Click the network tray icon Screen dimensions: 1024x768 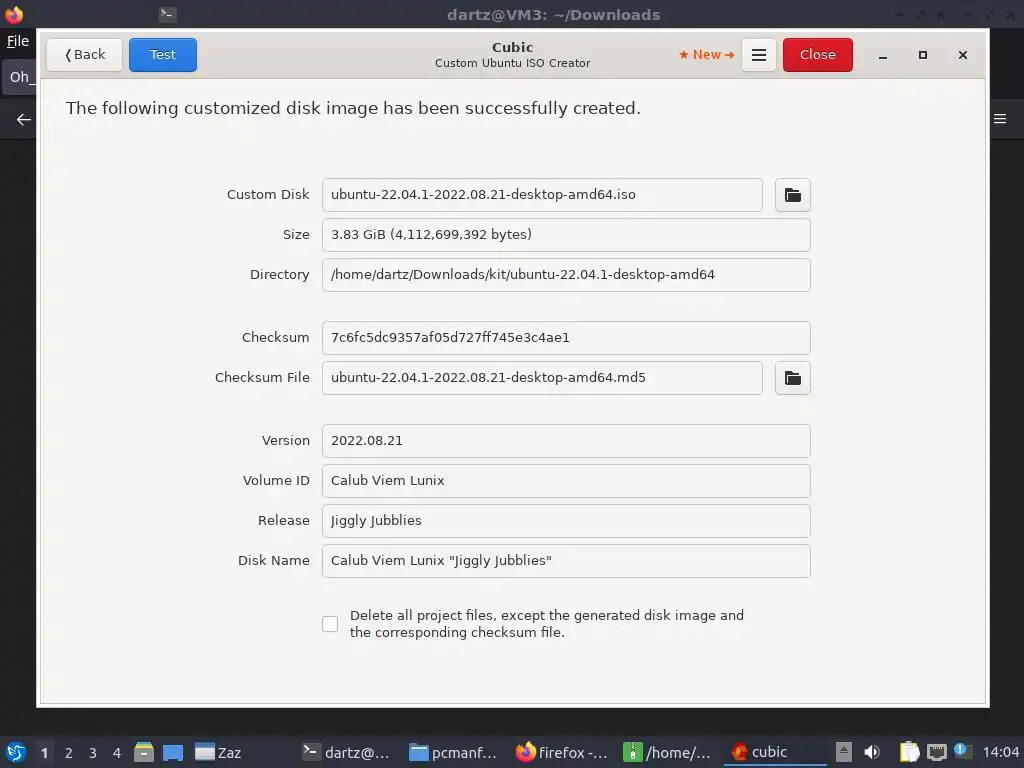coord(936,752)
